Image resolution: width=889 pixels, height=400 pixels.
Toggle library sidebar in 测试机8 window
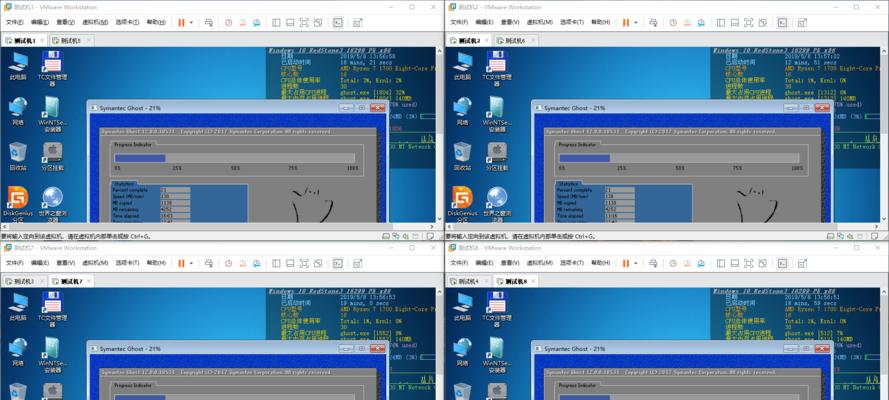(x=721, y=263)
